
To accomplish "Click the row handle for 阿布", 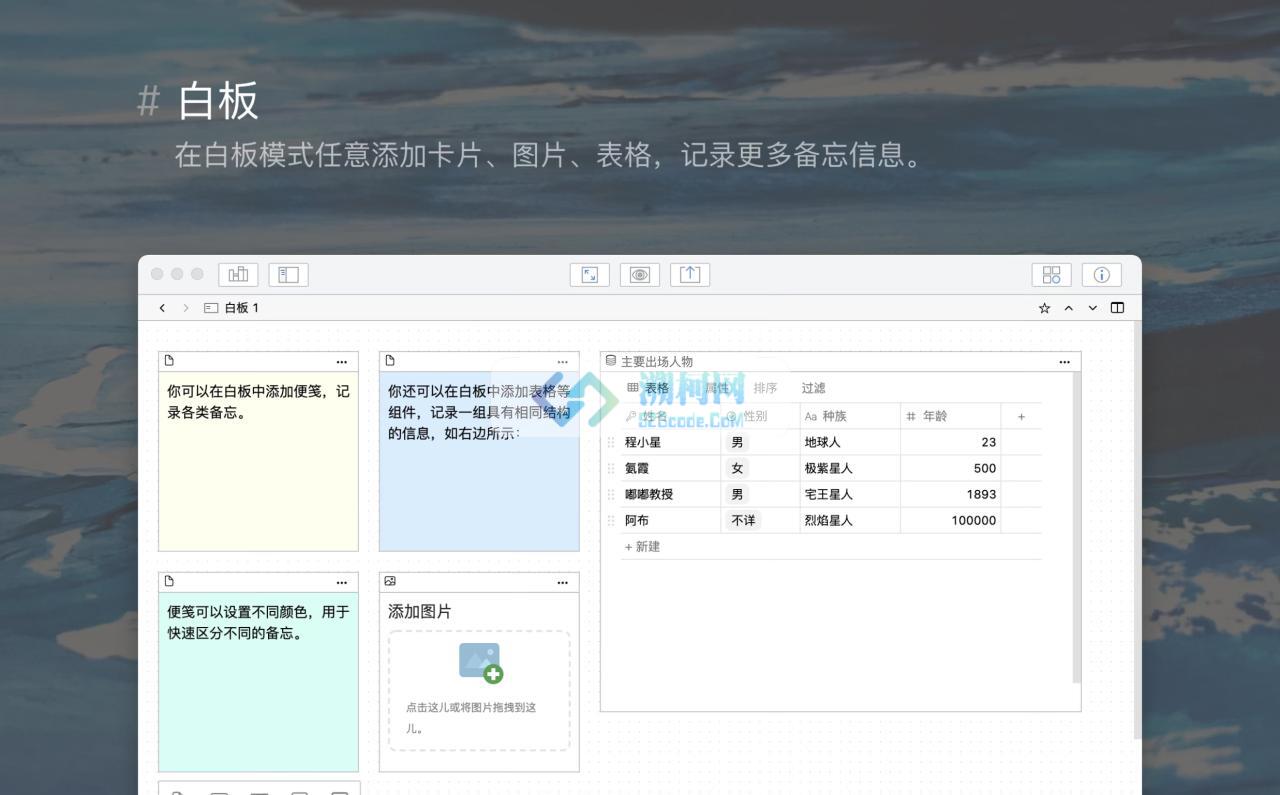I will click(x=611, y=520).
